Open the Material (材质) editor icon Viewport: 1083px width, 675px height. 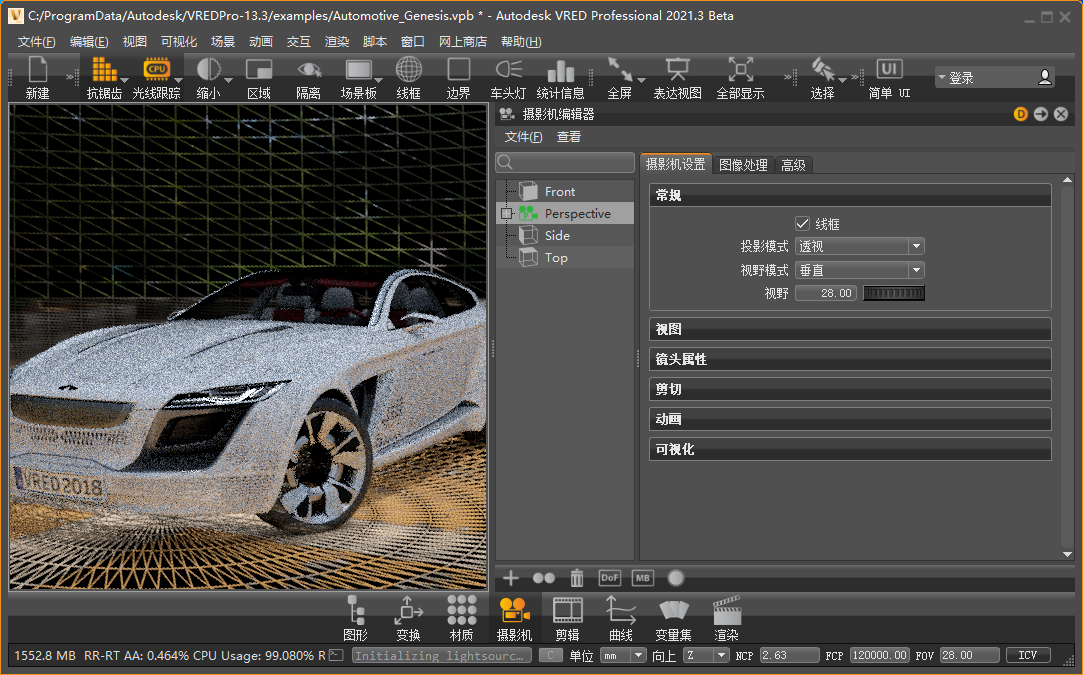pyautogui.click(x=461, y=610)
